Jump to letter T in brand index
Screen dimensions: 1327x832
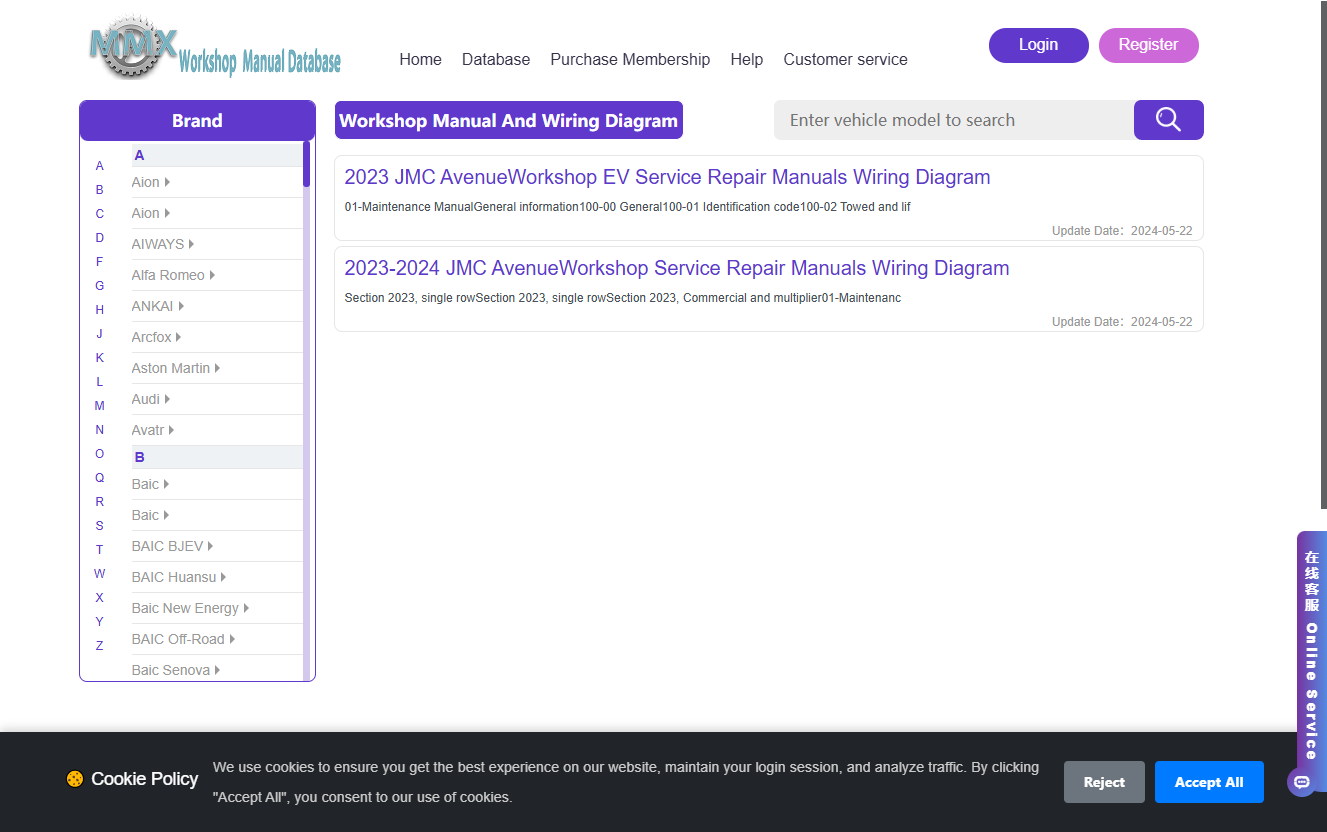(x=99, y=550)
